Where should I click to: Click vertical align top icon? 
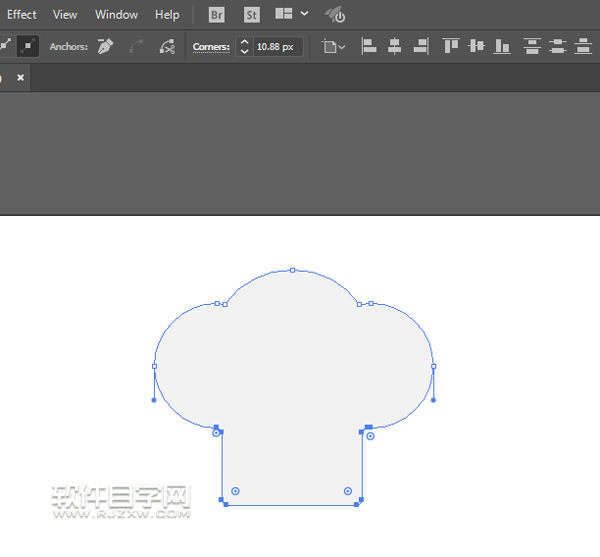pyautogui.click(x=451, y=46)
